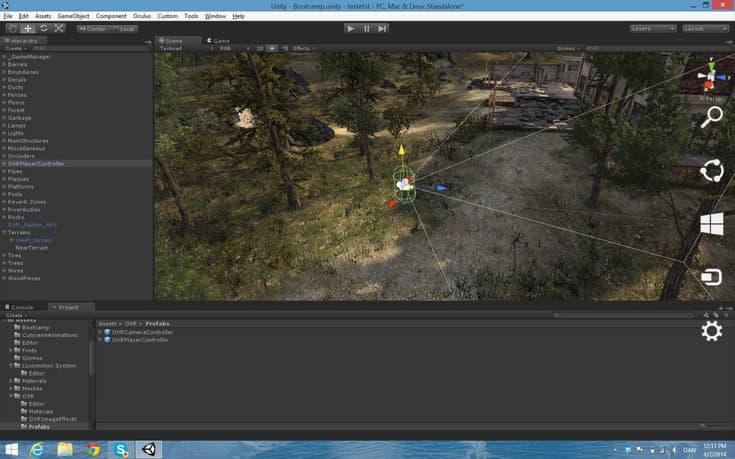This screenshot has height=459, width=735.
Task: Open the Layers dropdown
Action: tap(653, 29)
